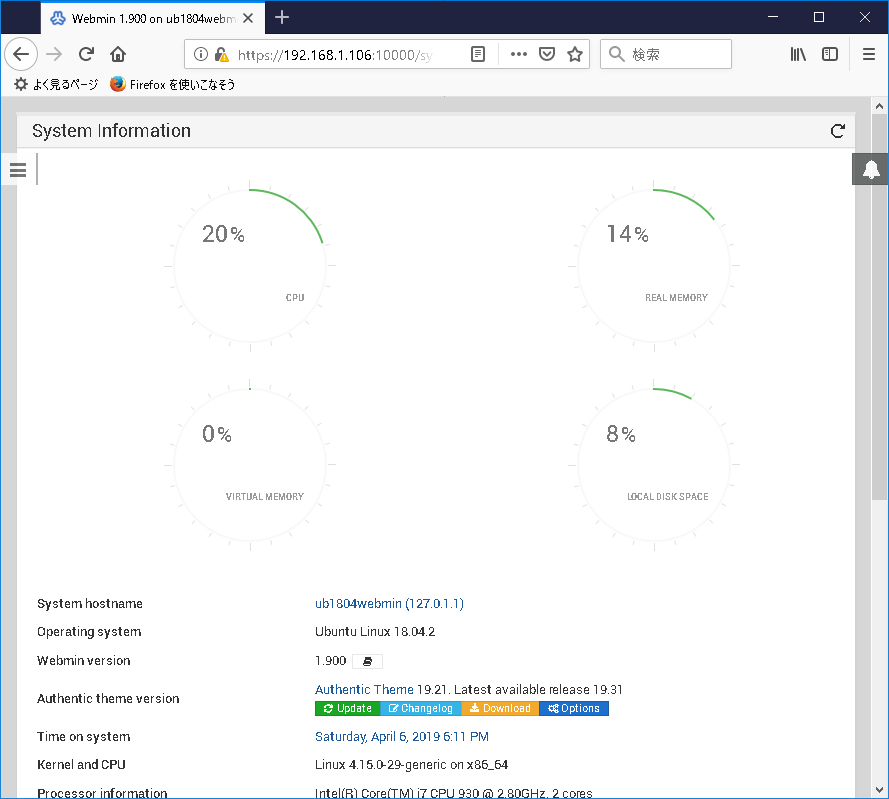View the theme Changelog button
The width and height of the screenshot is (889, 799).
[421, 708]
